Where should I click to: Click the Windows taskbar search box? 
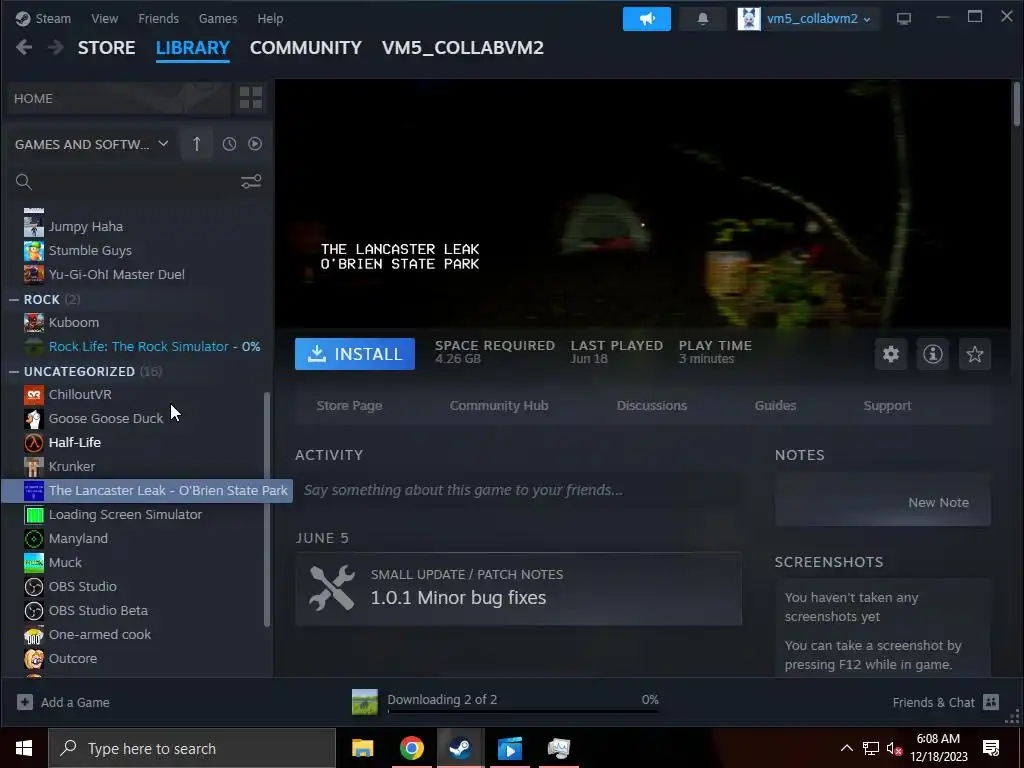click(192, 748)
